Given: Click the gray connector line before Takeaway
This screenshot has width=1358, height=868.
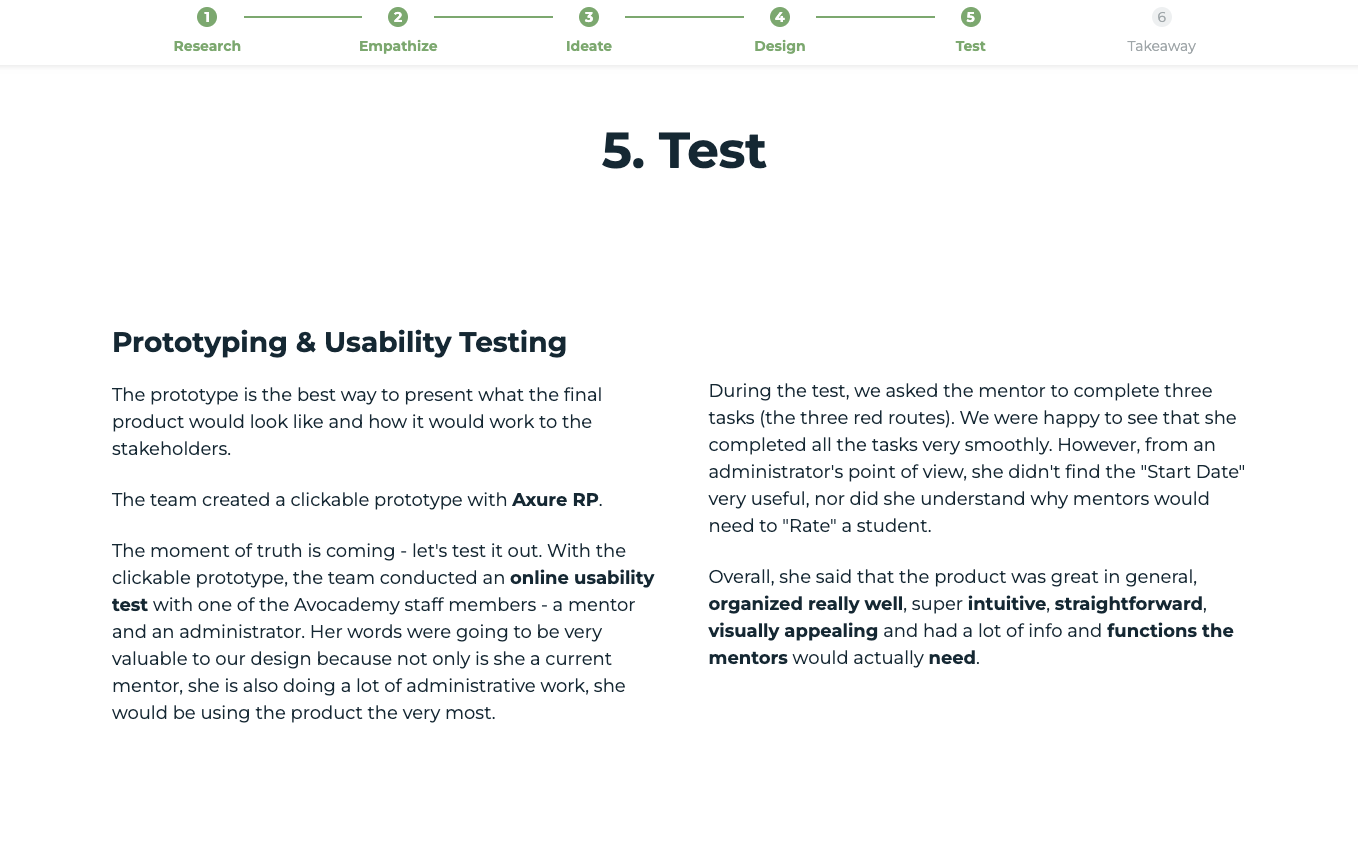Looking at the screenshot, I should [x=1066, y=16].
